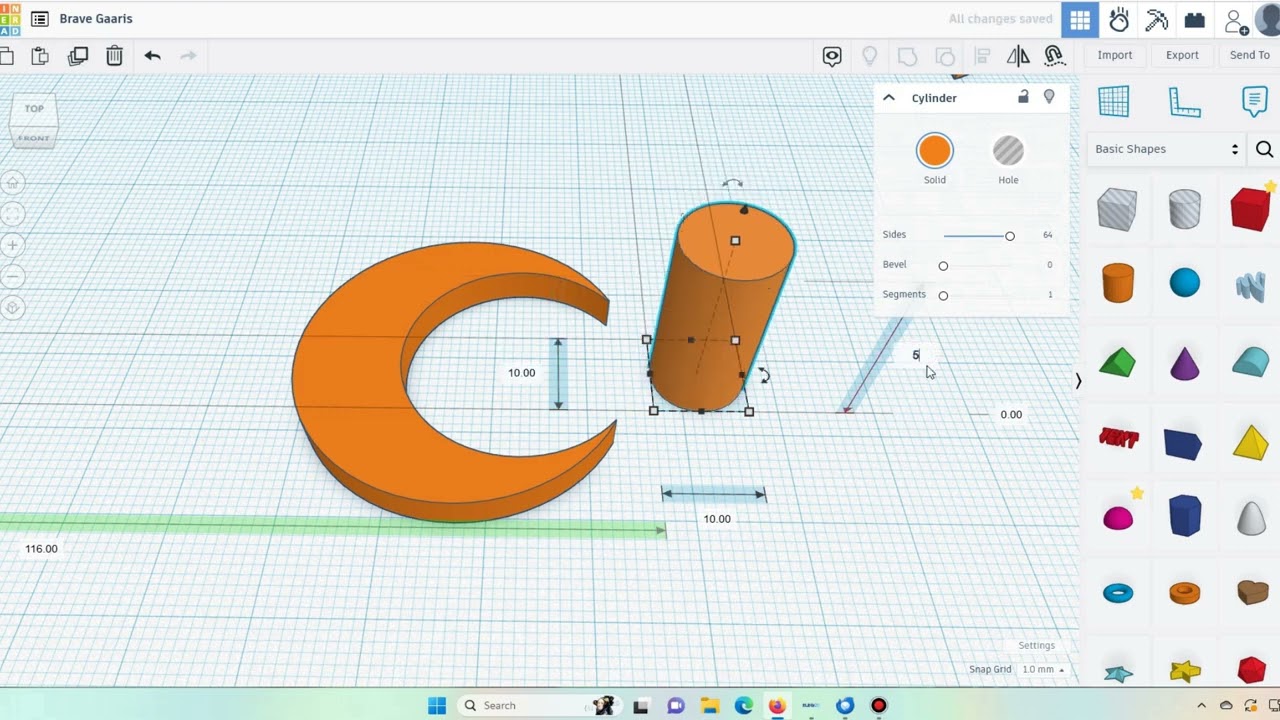Click the Paste clipboard icon
Screen dimensions: 1280x720
tap(40, 56)
